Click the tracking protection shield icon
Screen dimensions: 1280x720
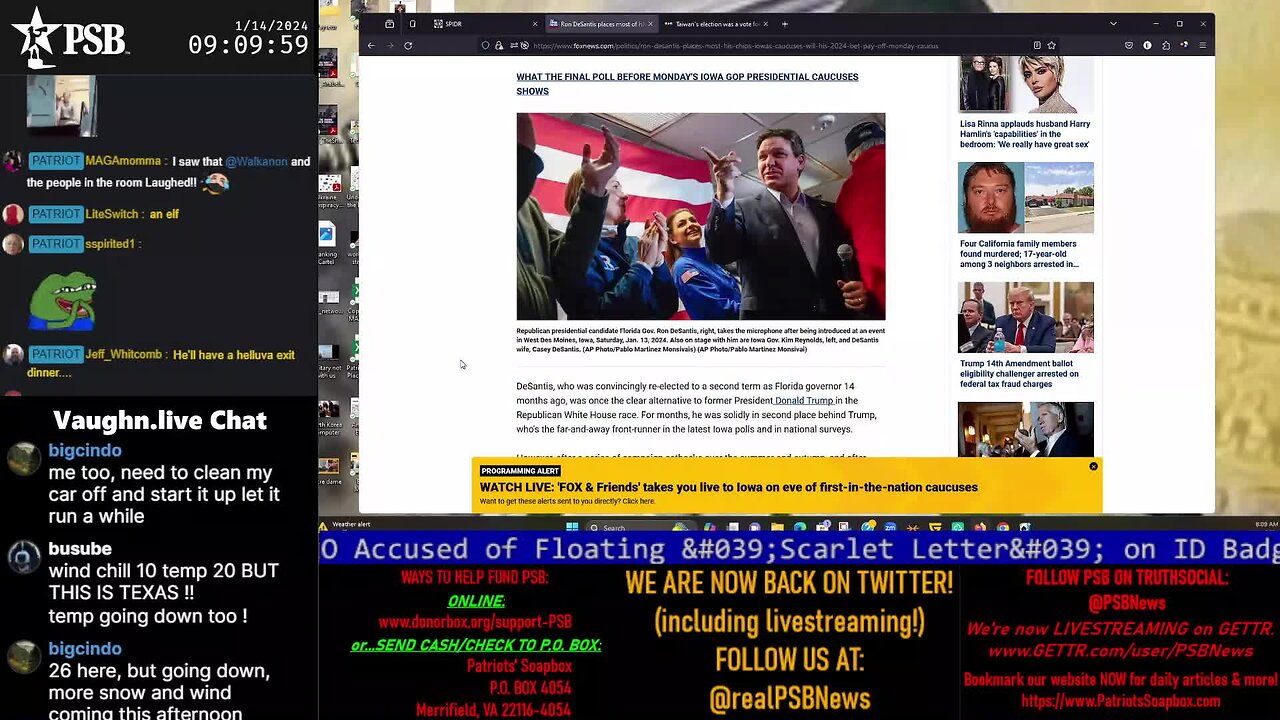coord(485,45)
